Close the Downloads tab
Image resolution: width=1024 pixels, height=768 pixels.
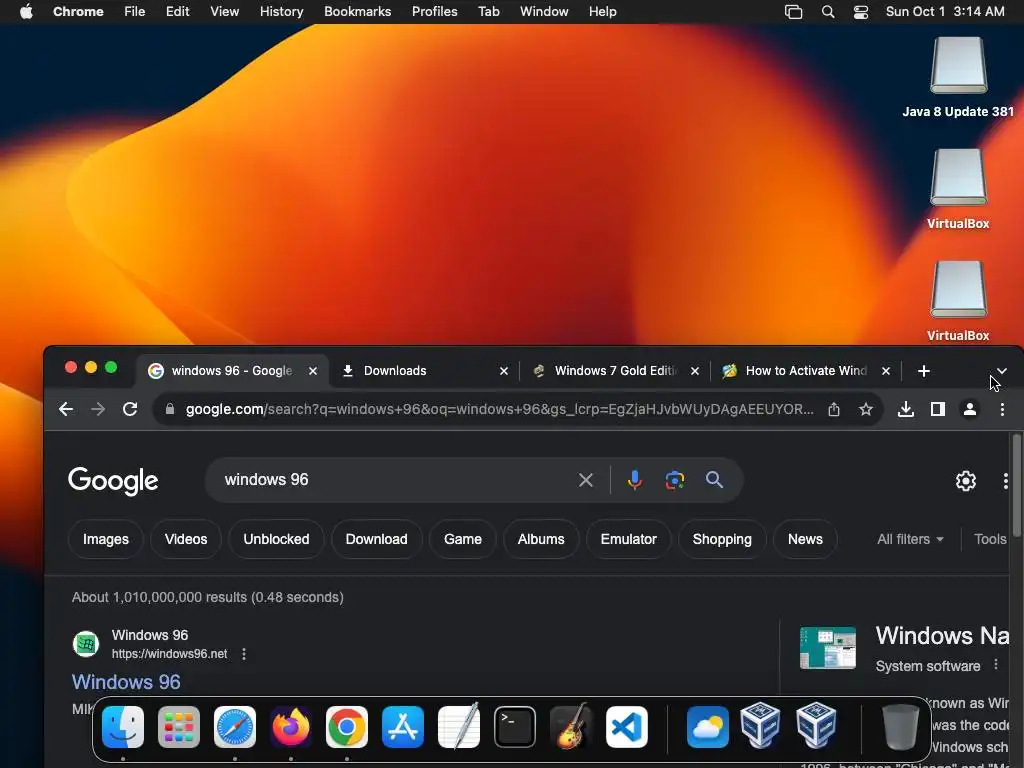[x=504, y=371]
